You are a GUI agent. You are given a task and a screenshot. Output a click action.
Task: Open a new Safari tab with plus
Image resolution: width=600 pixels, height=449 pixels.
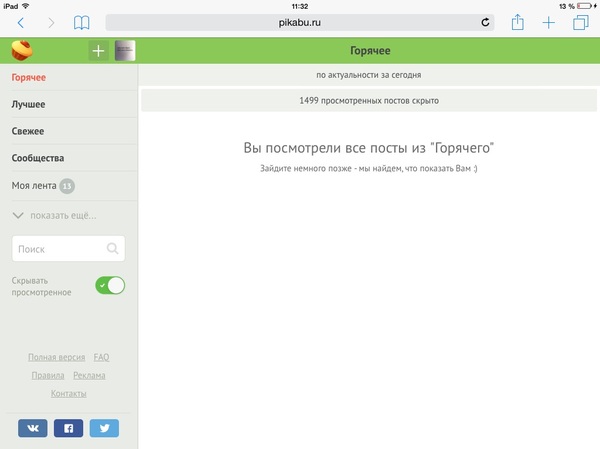[548, 22]
